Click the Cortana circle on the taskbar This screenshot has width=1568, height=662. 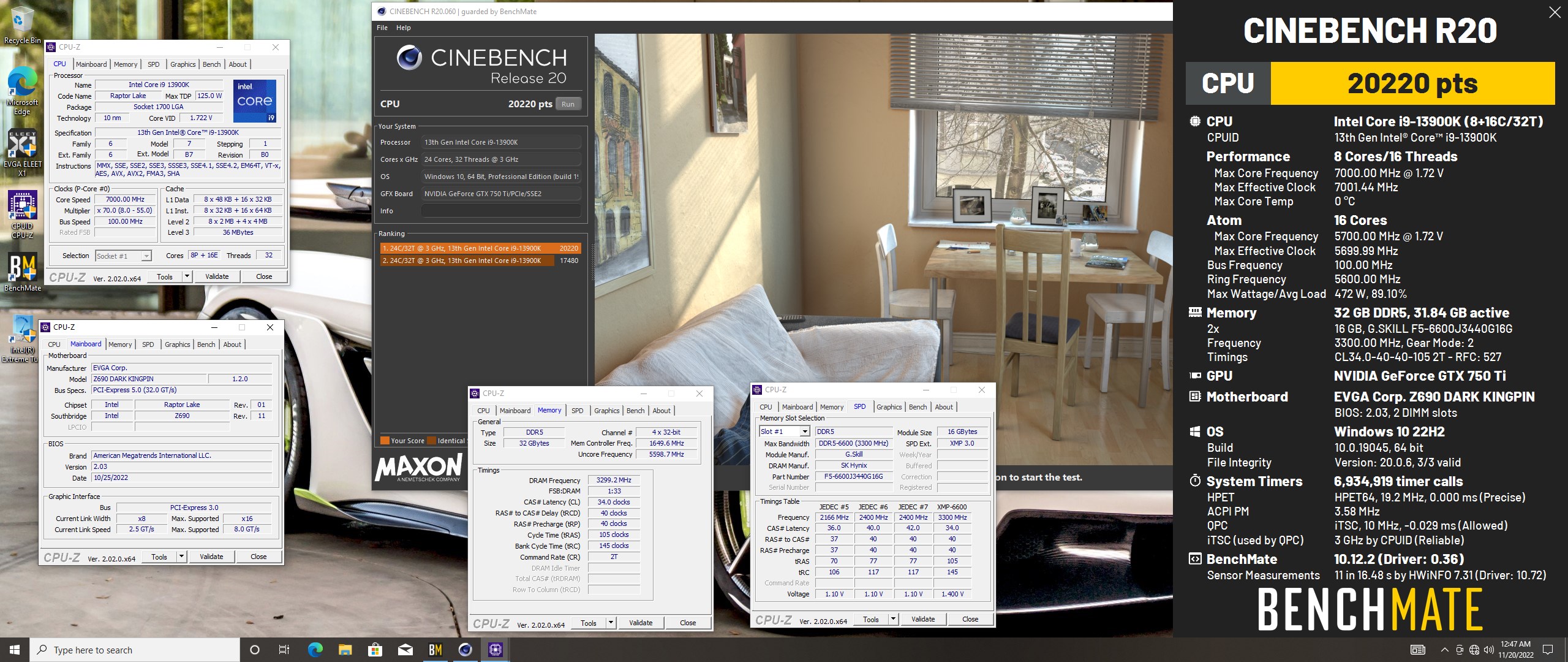[255, 650]
